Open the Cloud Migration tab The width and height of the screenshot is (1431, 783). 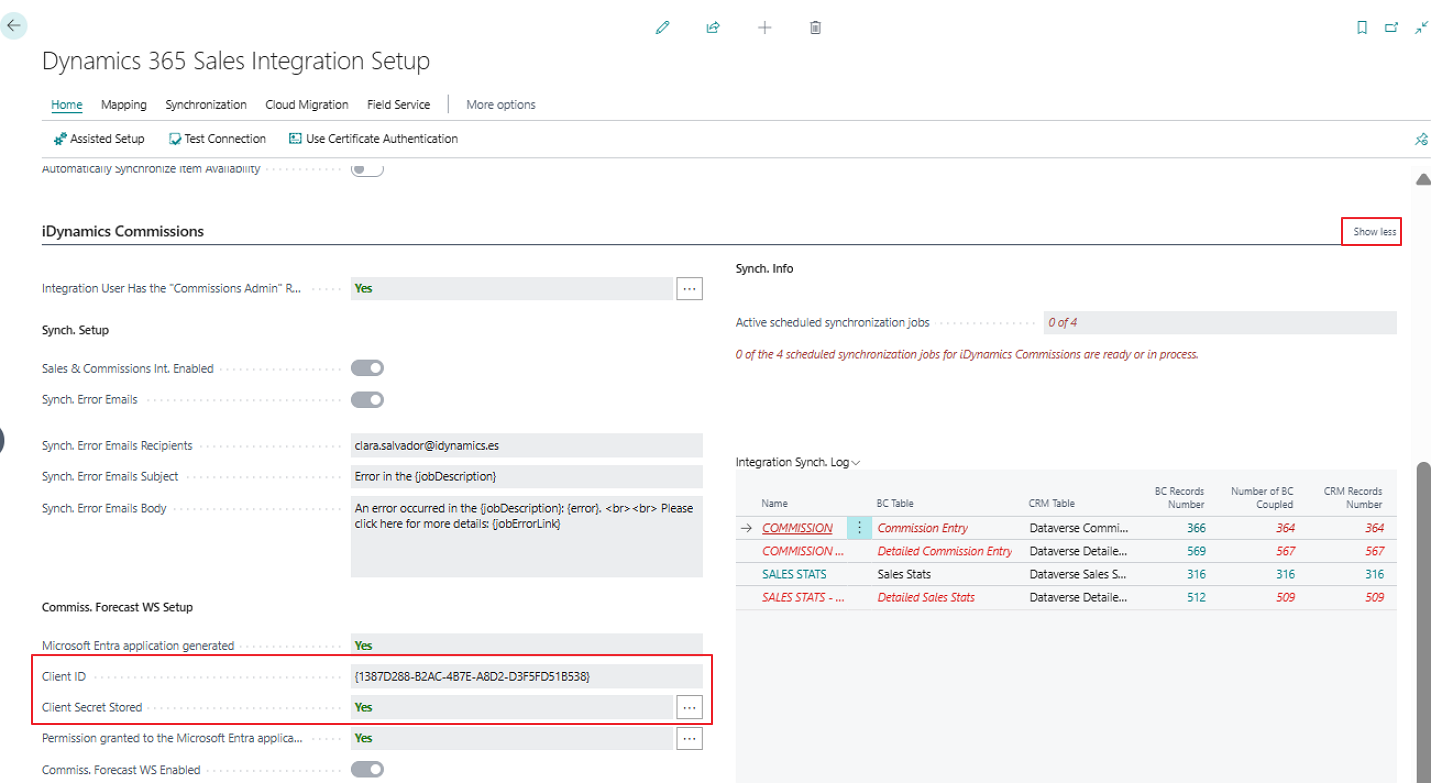(x=307, y=104)
